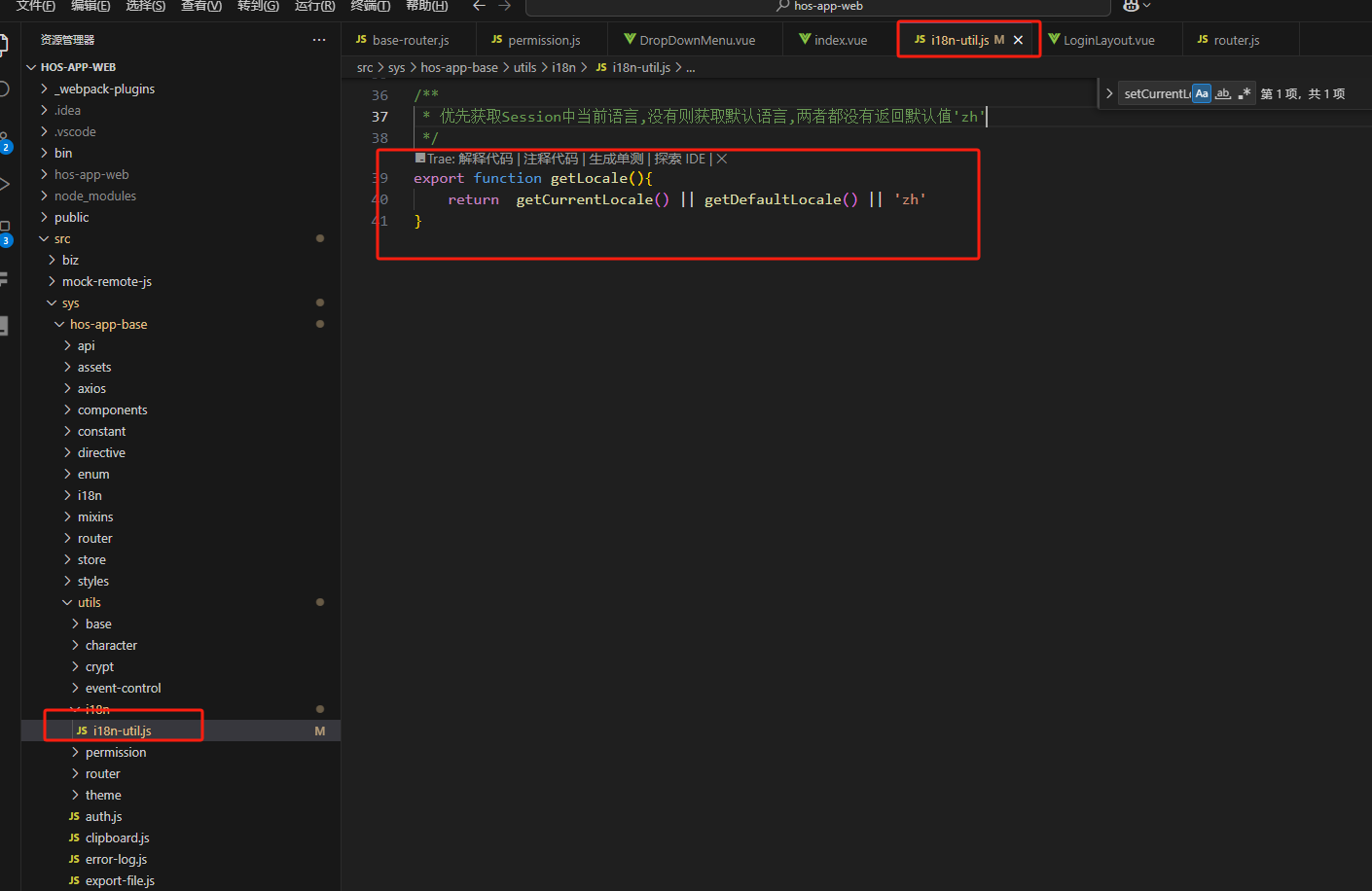Toggle Use Regular Expression in find widget

[x=1244, y=93]
